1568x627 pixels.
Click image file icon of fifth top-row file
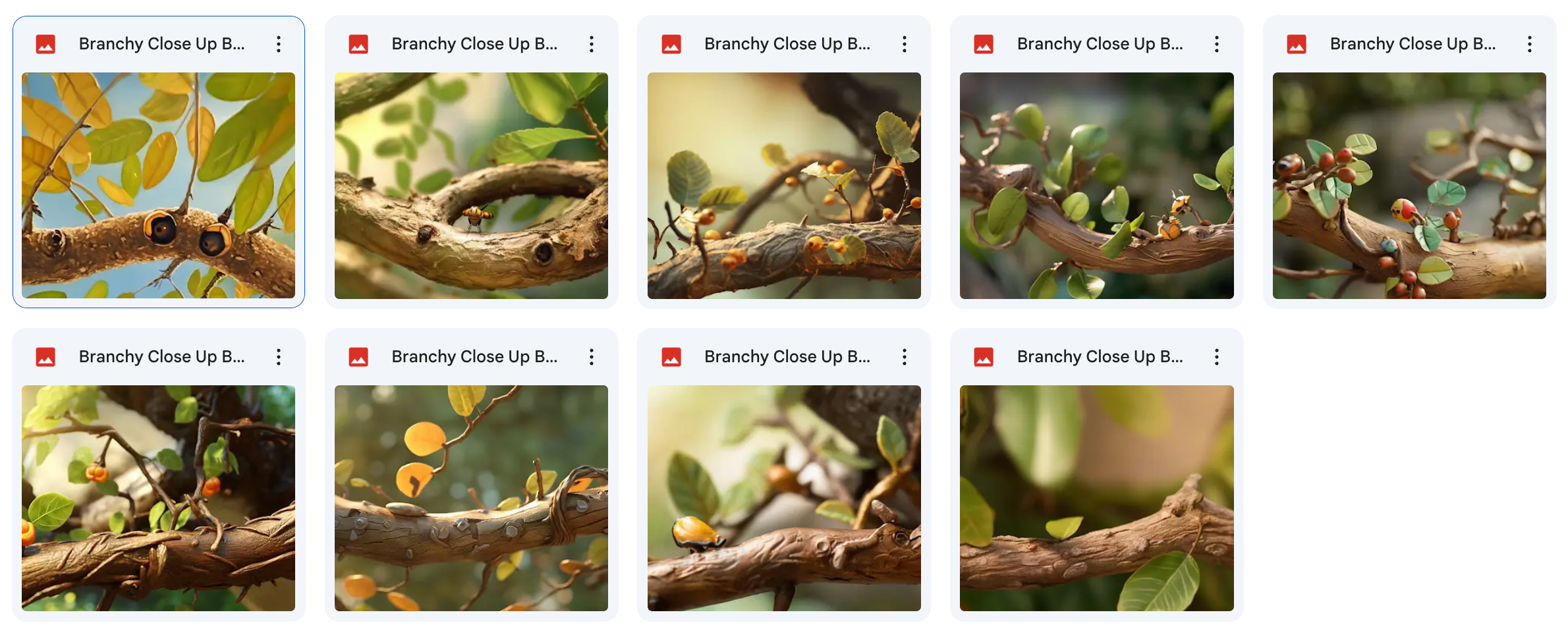click(x=1297, y=44)
